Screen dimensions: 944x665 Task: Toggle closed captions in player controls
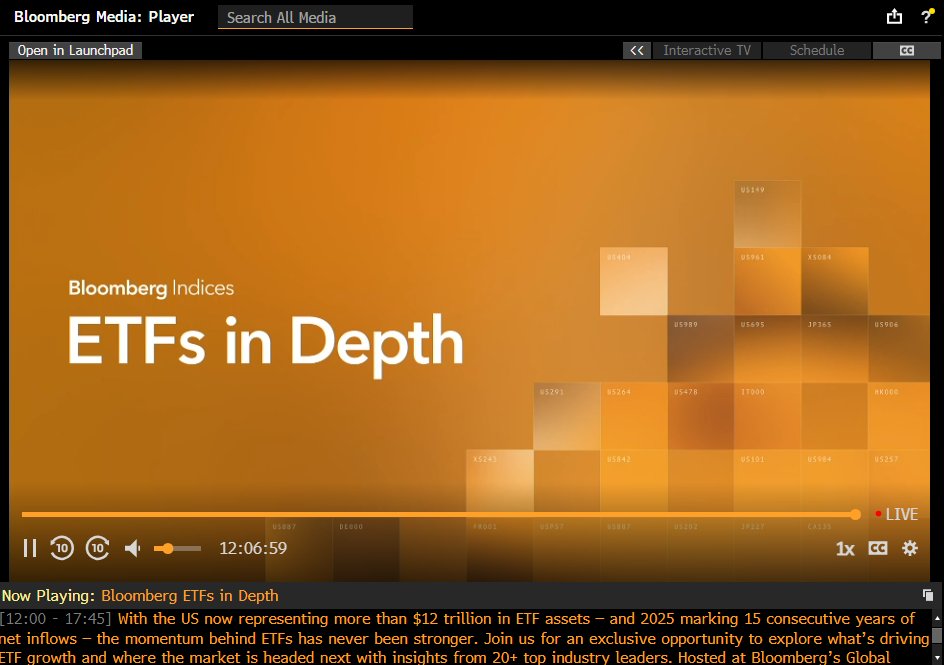click(878, 548)
